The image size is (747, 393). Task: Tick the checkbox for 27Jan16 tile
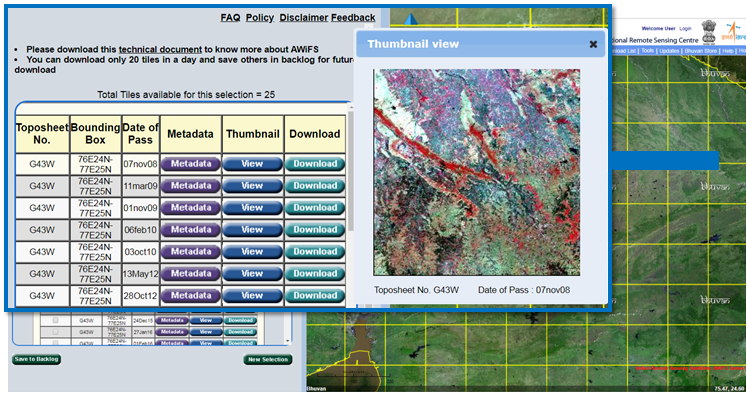pos(55,332)
